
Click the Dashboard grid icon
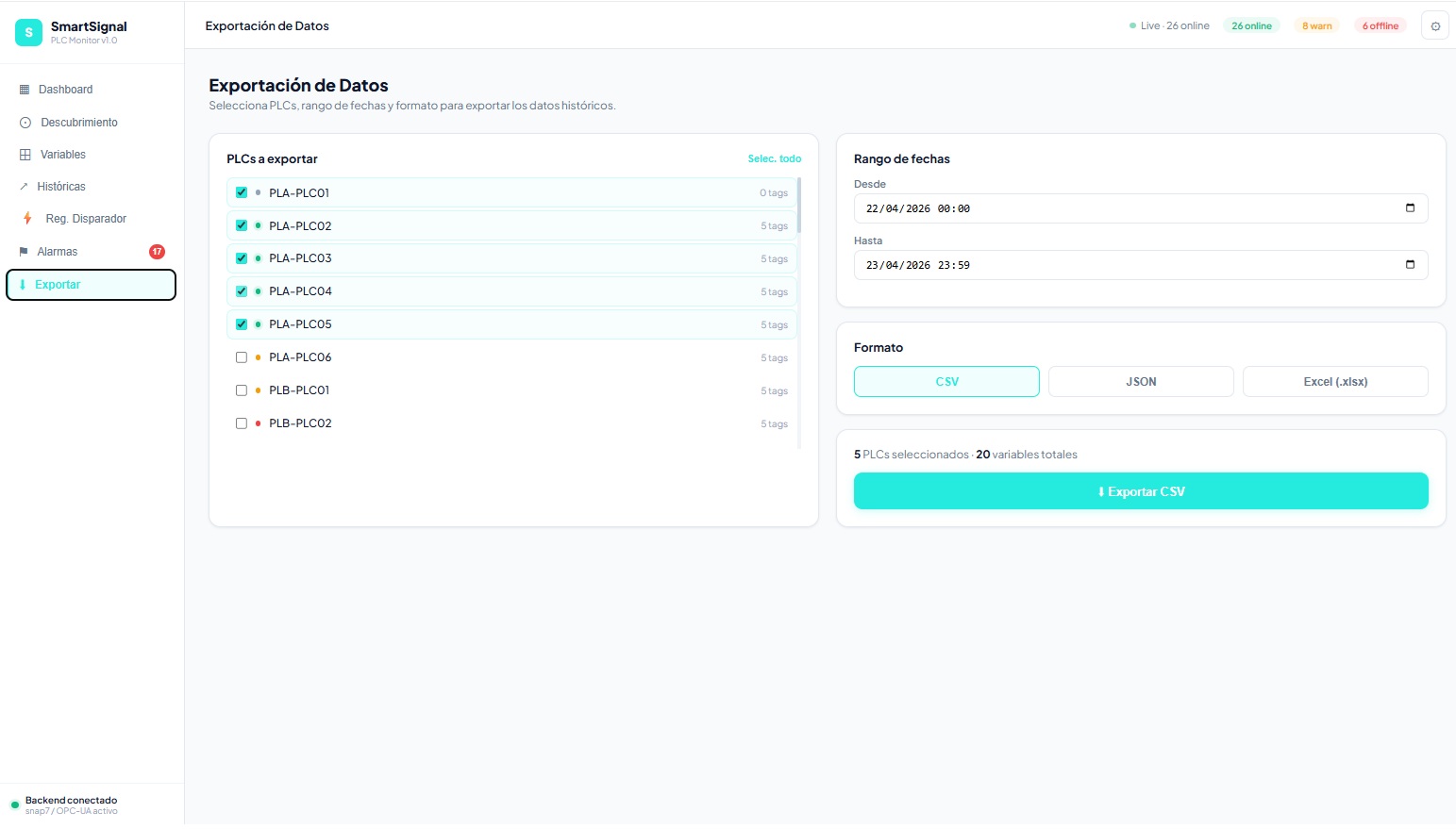[x=25, y=90]
